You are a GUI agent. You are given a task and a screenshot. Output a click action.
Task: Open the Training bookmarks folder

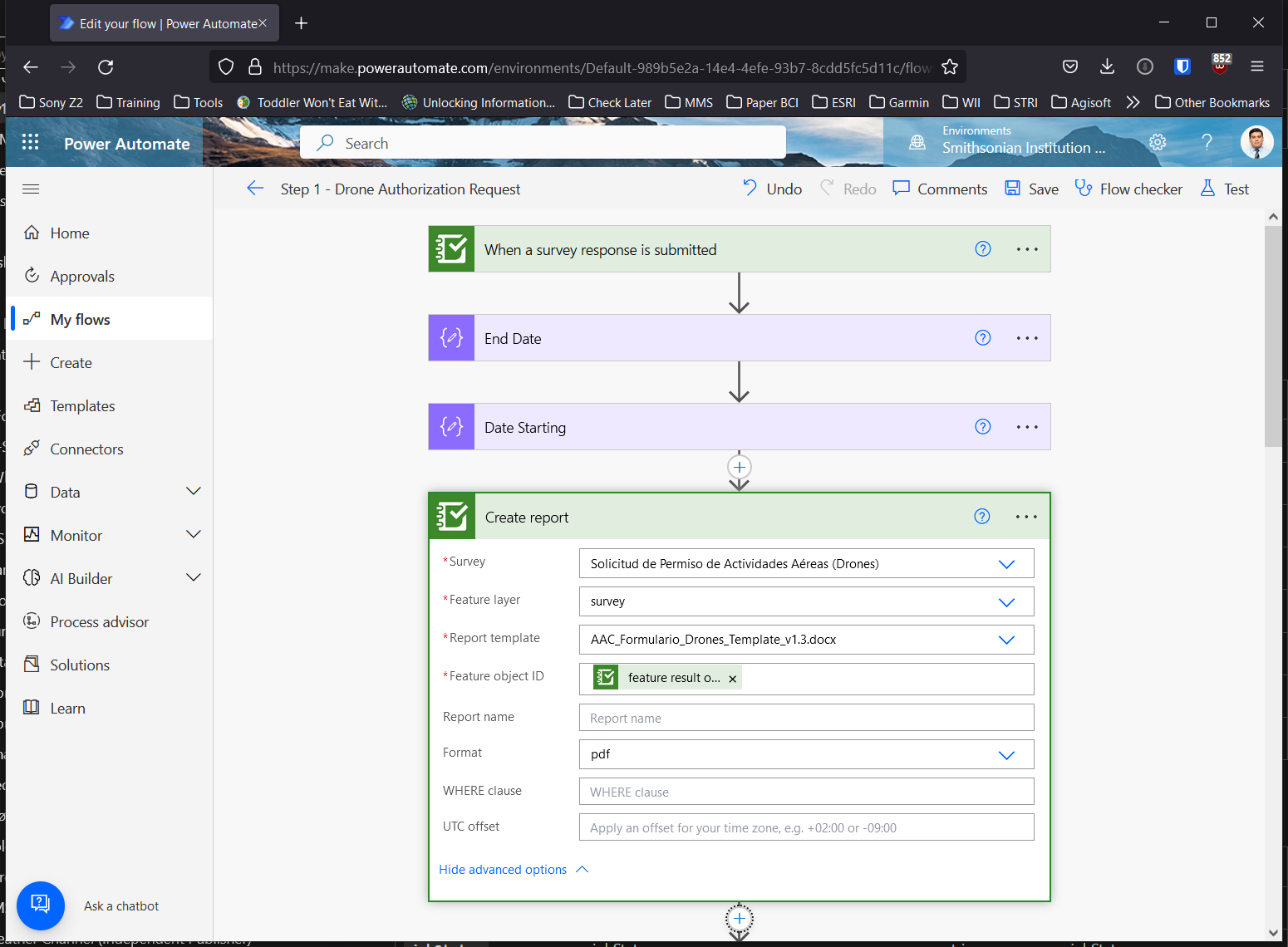coord(128,102)
